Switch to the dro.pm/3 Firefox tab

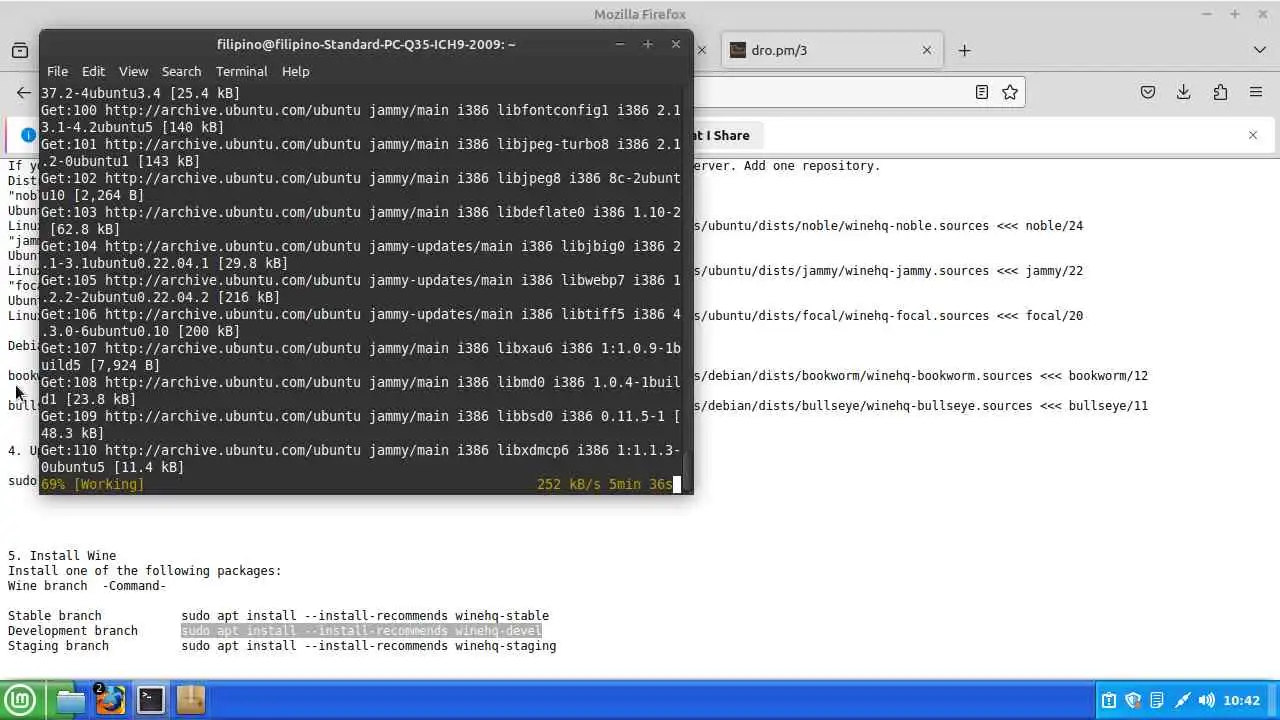830,50
